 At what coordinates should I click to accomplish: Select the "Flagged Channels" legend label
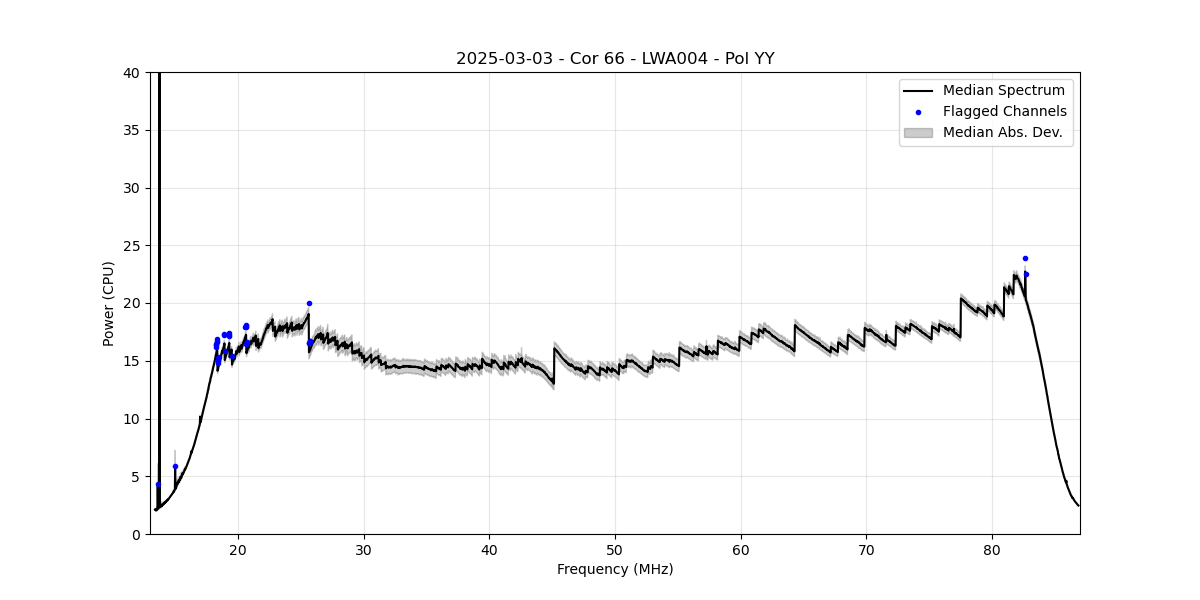[x=1004, y=112]
